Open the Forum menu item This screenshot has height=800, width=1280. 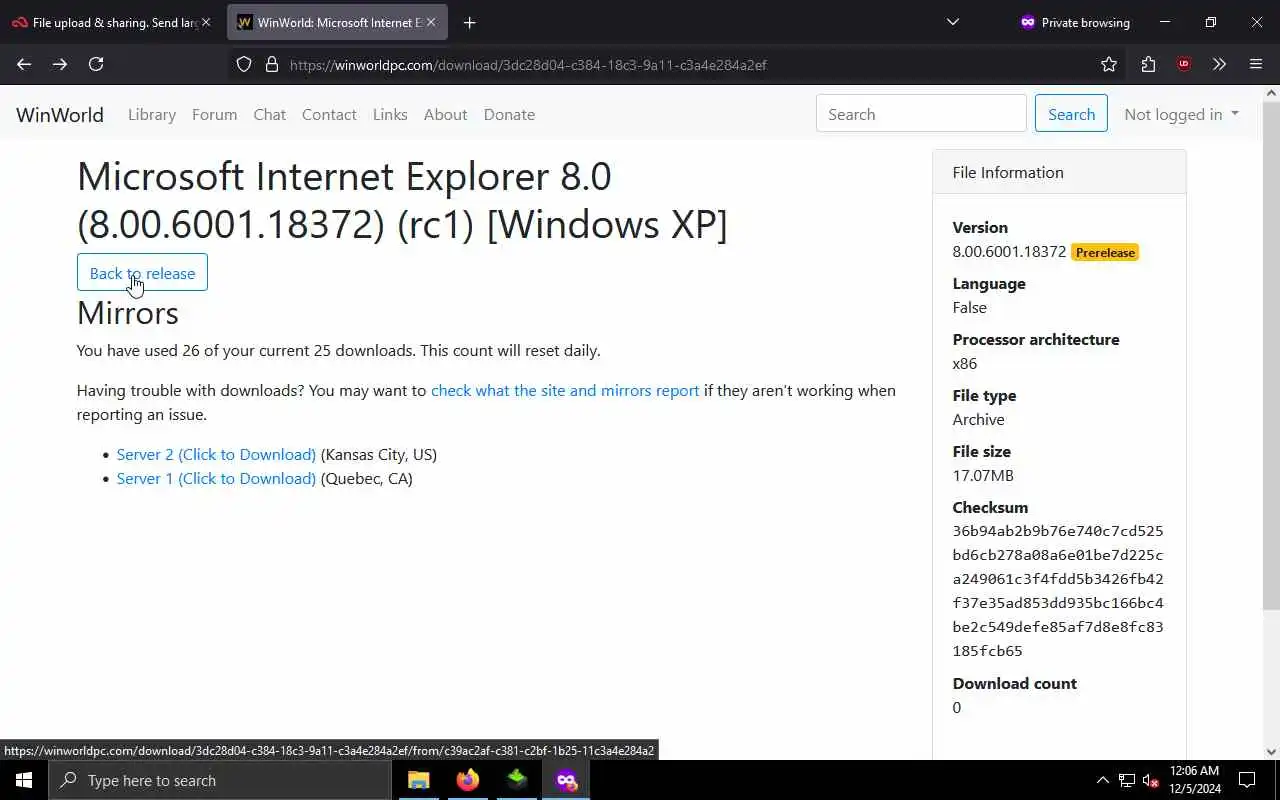[x=214, y=114]
